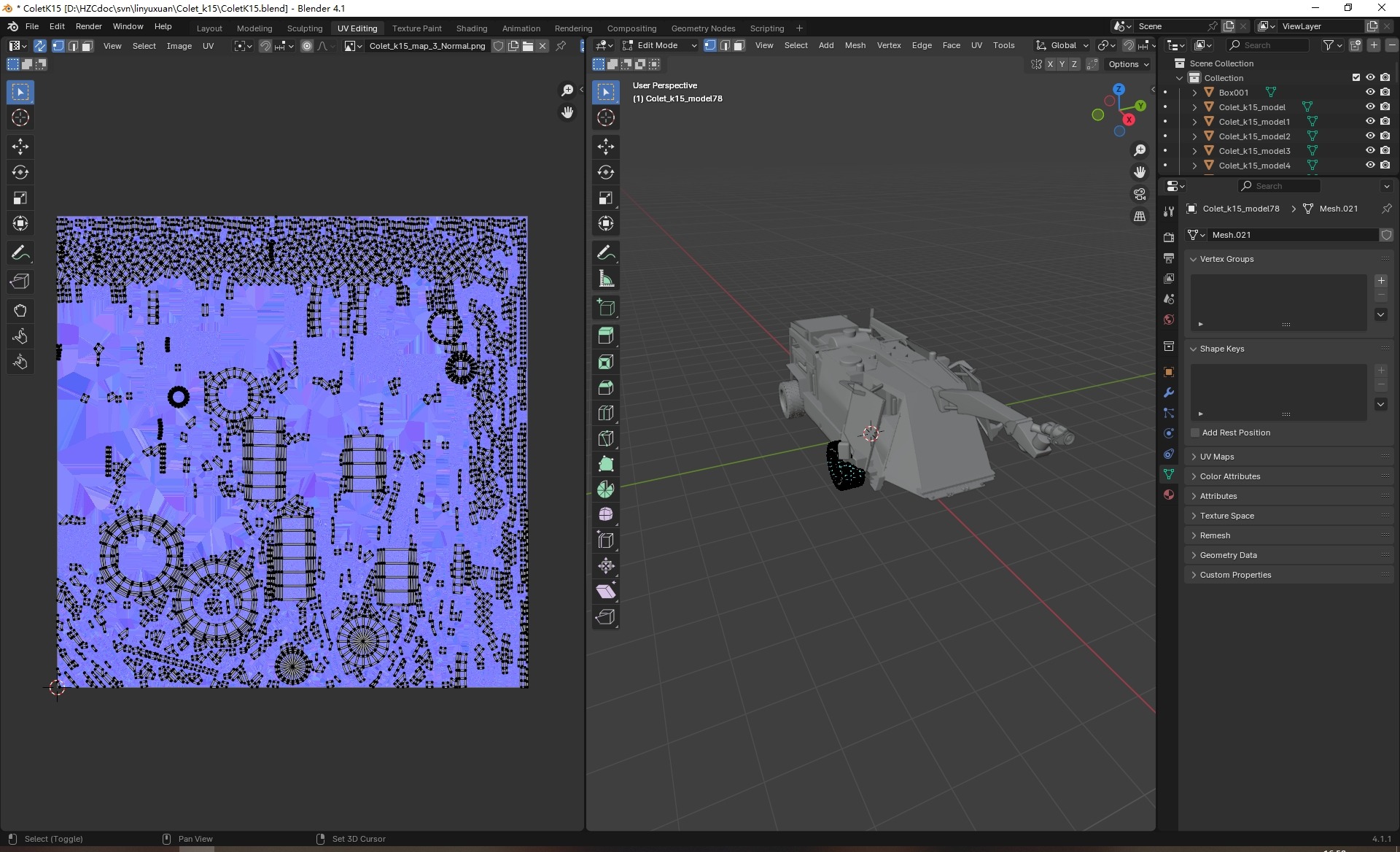Switch to Texture Paint workspace tab
1400x852 pixels.
point(416,28)
